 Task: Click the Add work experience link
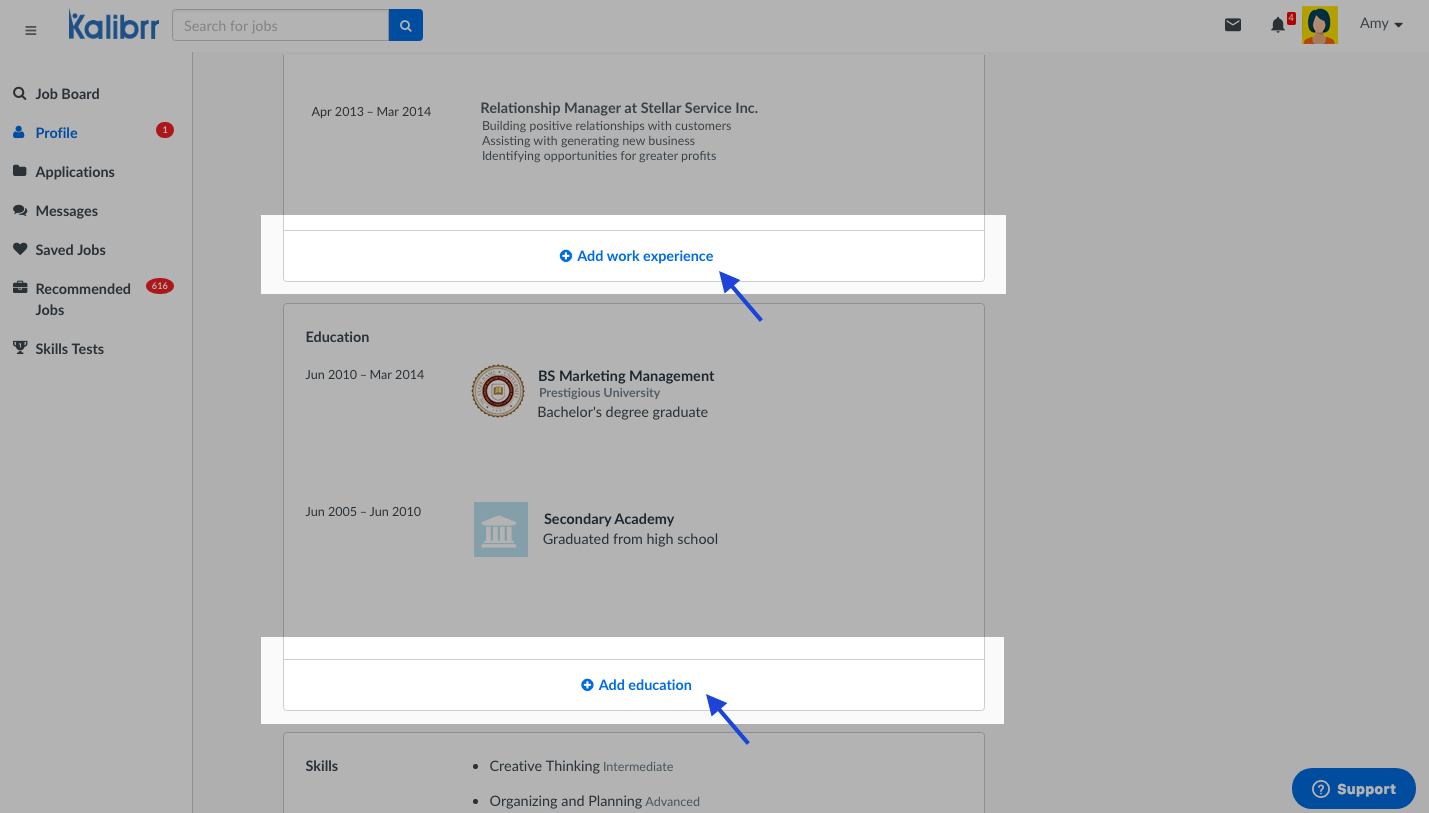pyautogui.click(x=636, y=256)
